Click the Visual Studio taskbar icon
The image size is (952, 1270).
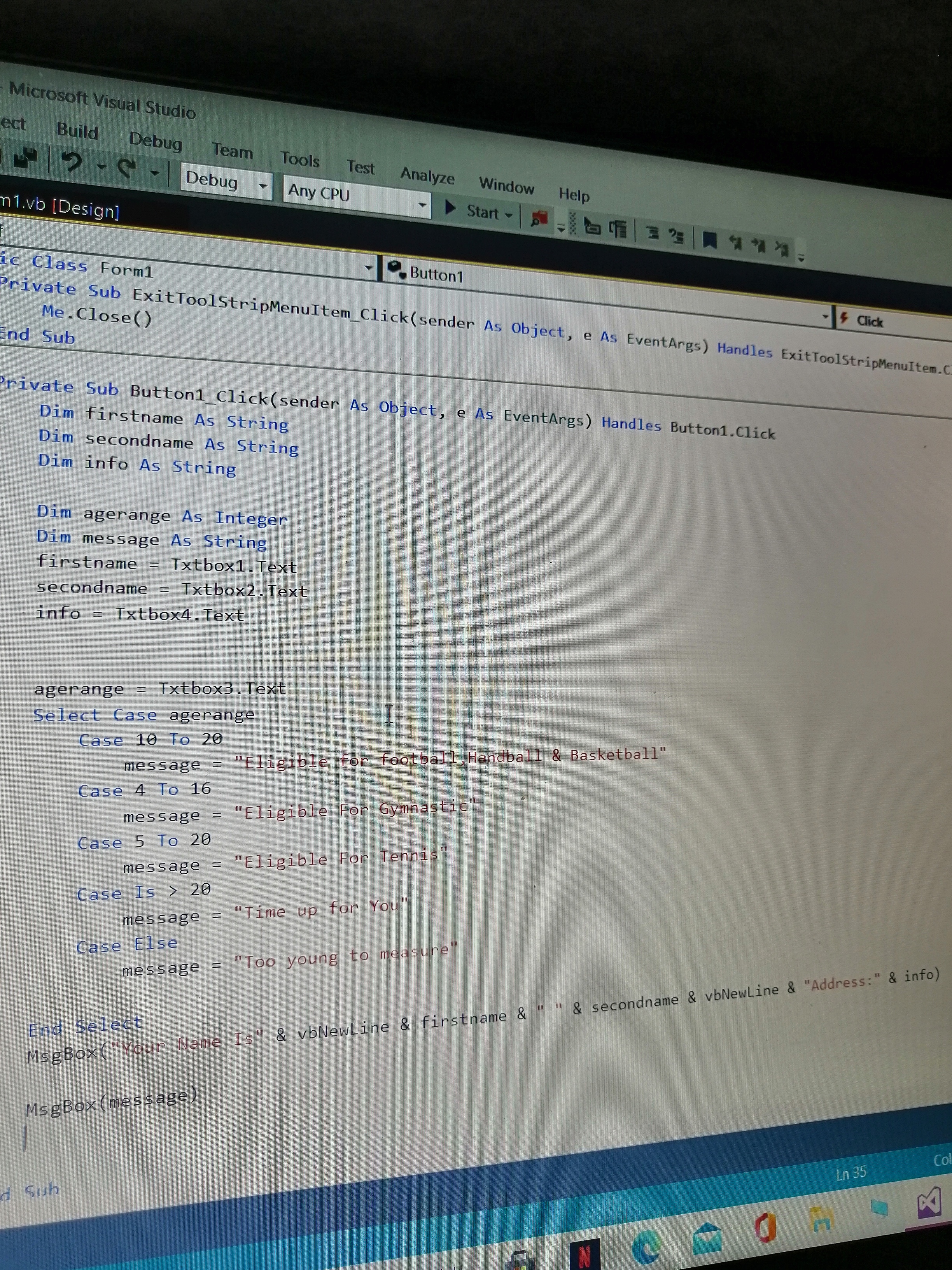(929, 1203)
